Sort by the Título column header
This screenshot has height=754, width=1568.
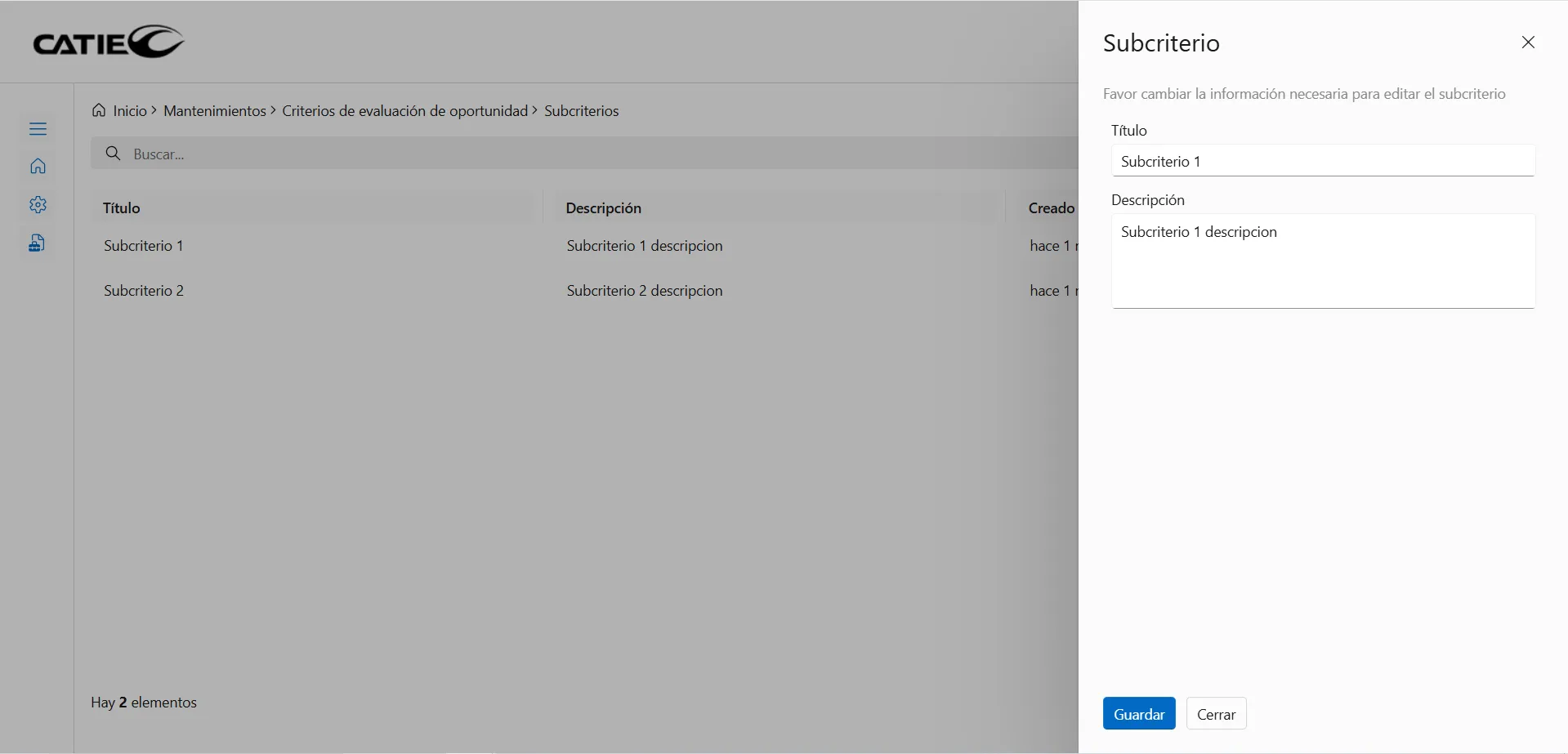coord(122,208)
